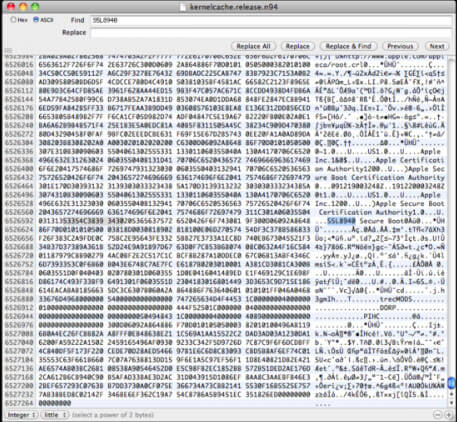Click the Replace & Find button
This screenshot has height=422, width=457.
pyautogui.click(x=348, y=46)
